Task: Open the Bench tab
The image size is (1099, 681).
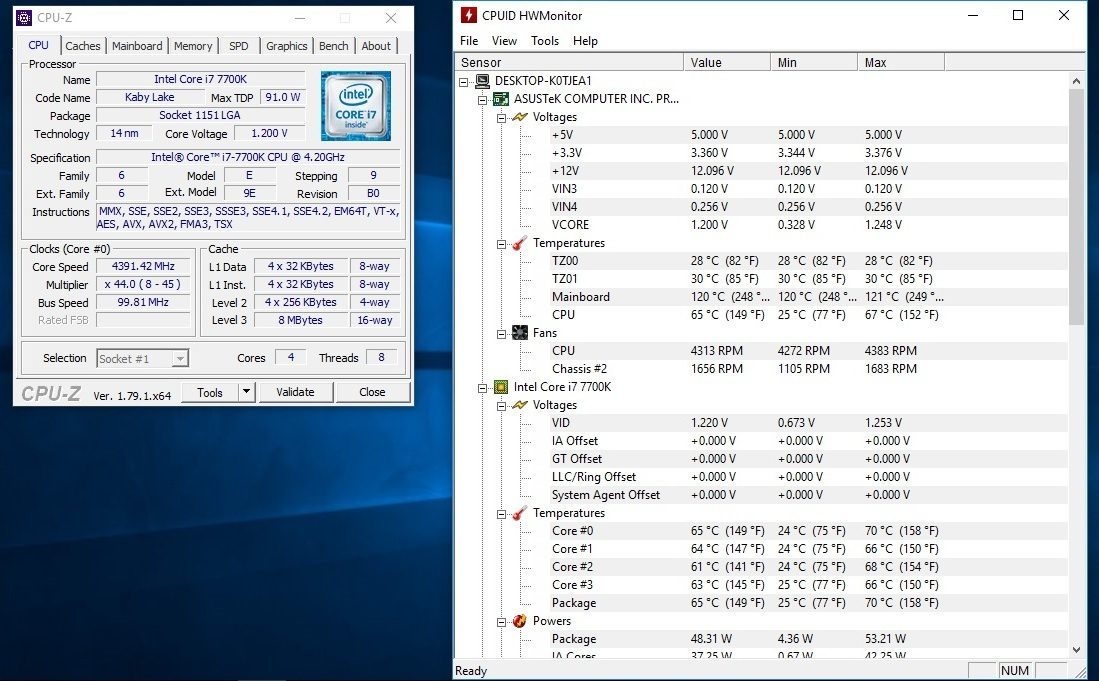Action: pos(334,46)
